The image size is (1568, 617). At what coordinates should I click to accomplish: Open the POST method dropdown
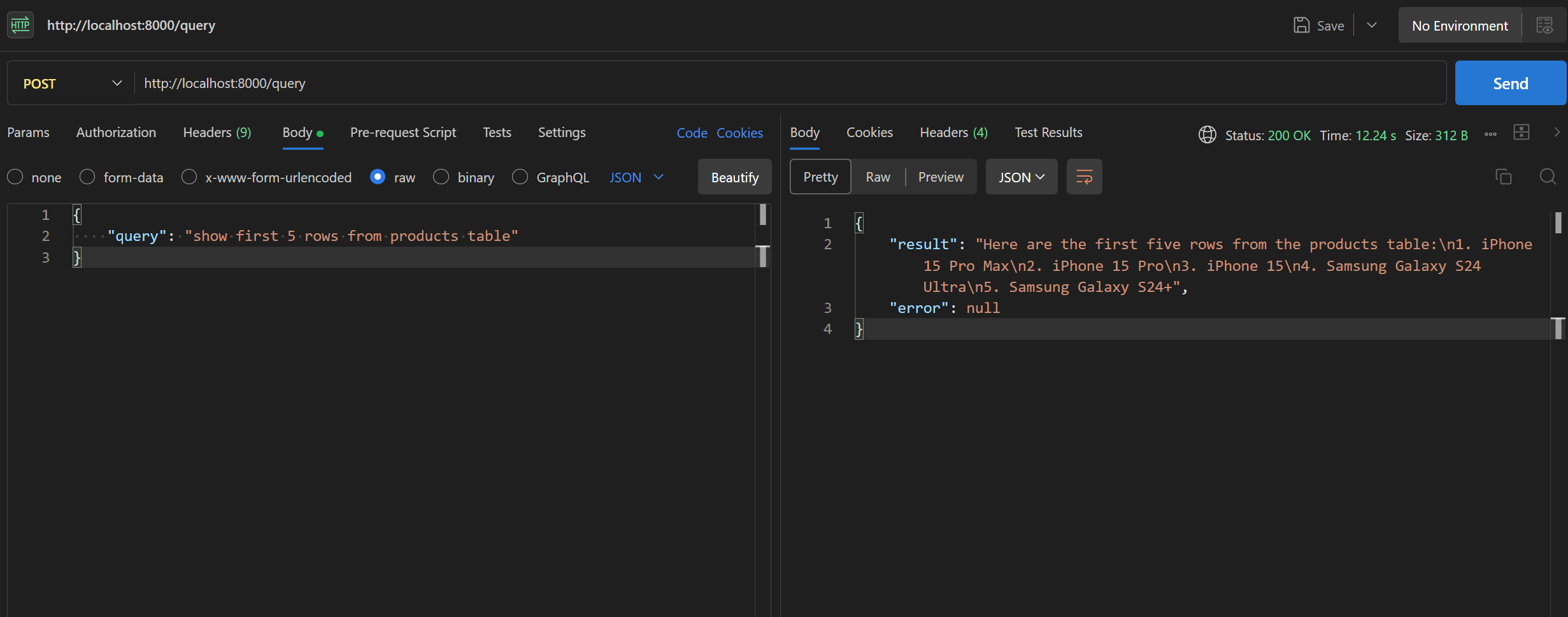coord(71,83)
